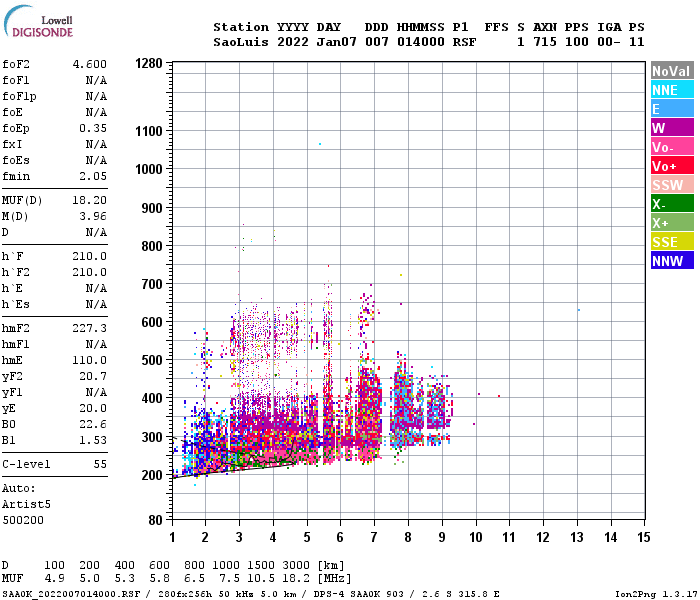
Task: Click the 10 label on frequency axis
Action: pos(475,537)
